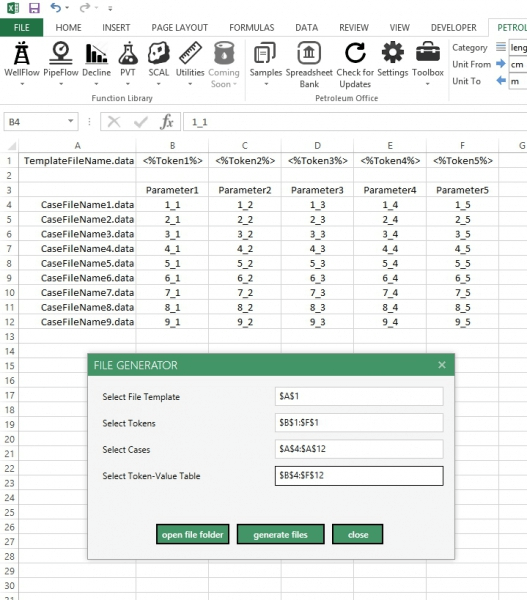
Task: Open the Toolbox briefcase
Action: click(428, 52)
